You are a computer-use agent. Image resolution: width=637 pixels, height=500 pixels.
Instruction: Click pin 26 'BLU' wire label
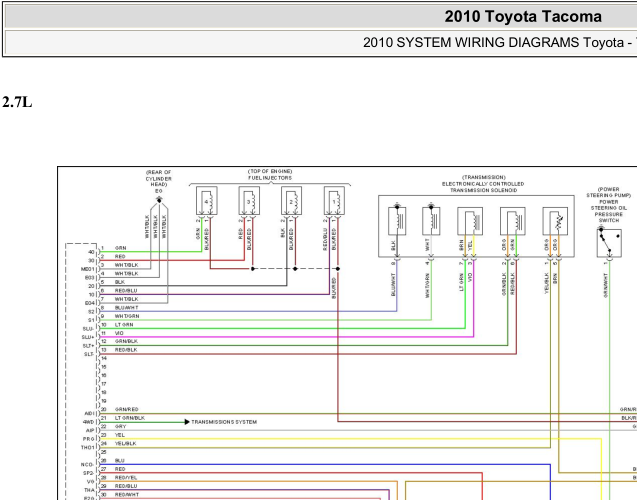[x=120, y=461]
